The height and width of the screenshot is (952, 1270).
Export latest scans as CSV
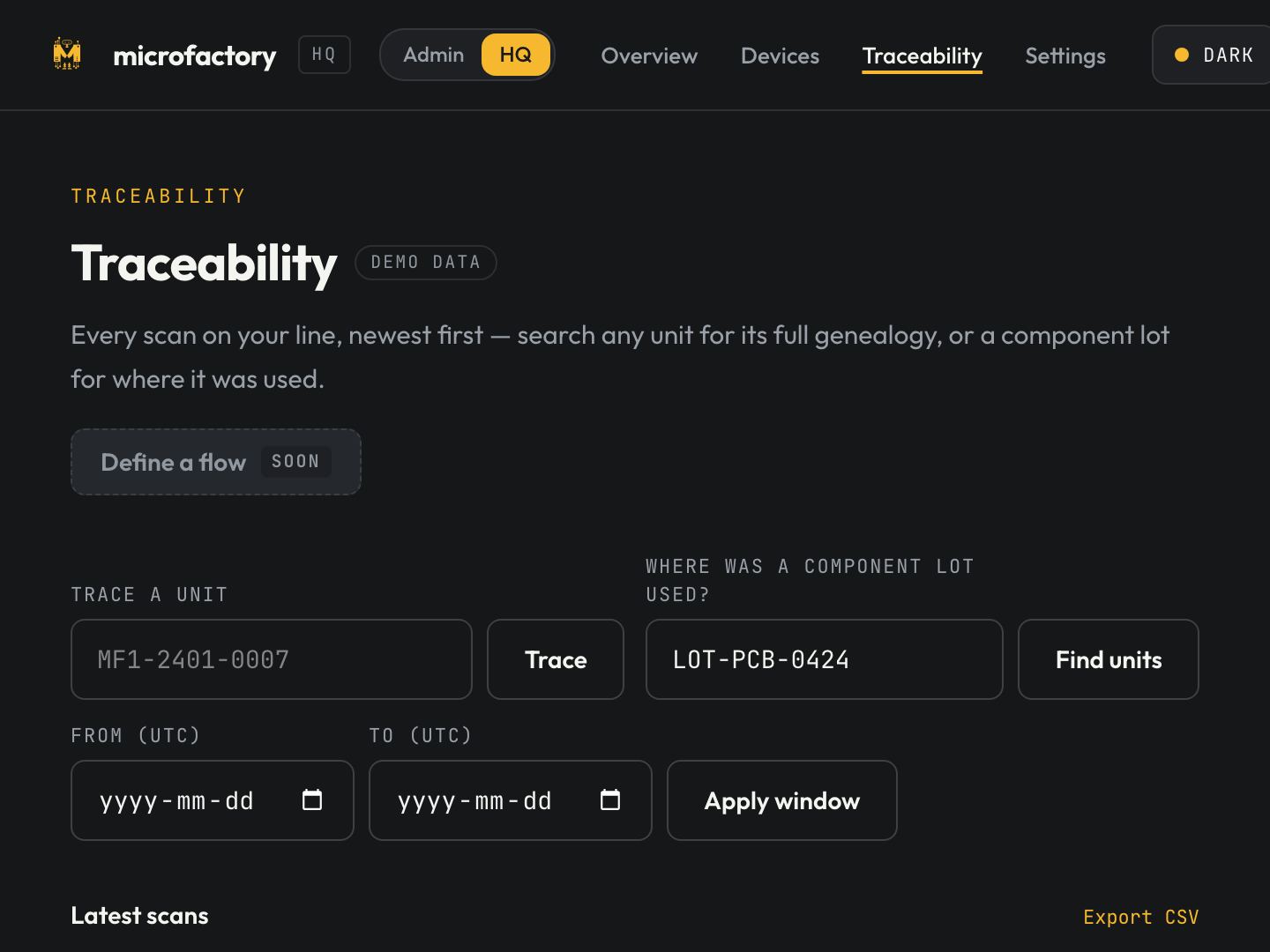coord(1140,917)
